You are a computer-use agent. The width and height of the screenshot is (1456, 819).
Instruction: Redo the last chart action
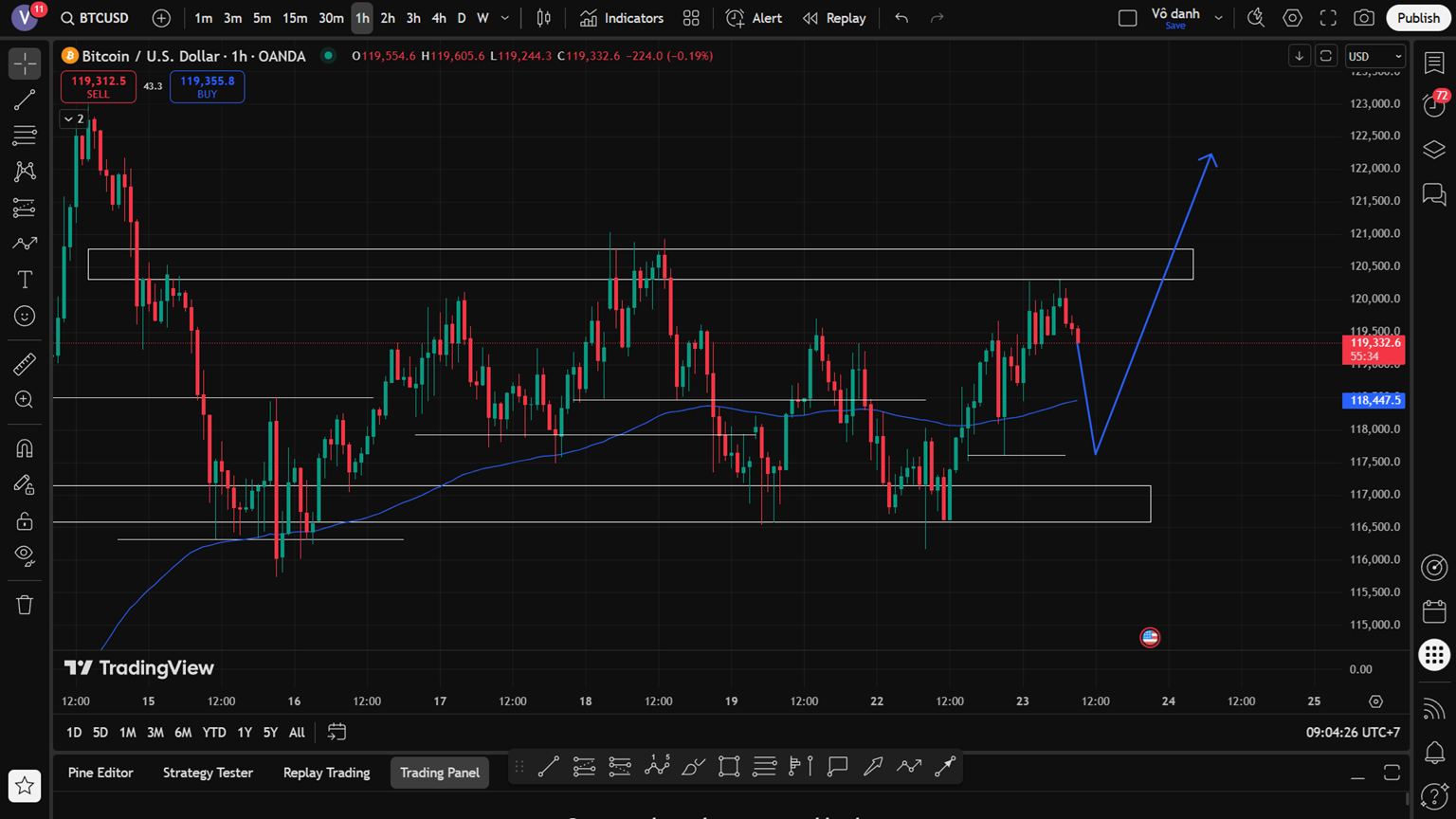tap(937, 18)
